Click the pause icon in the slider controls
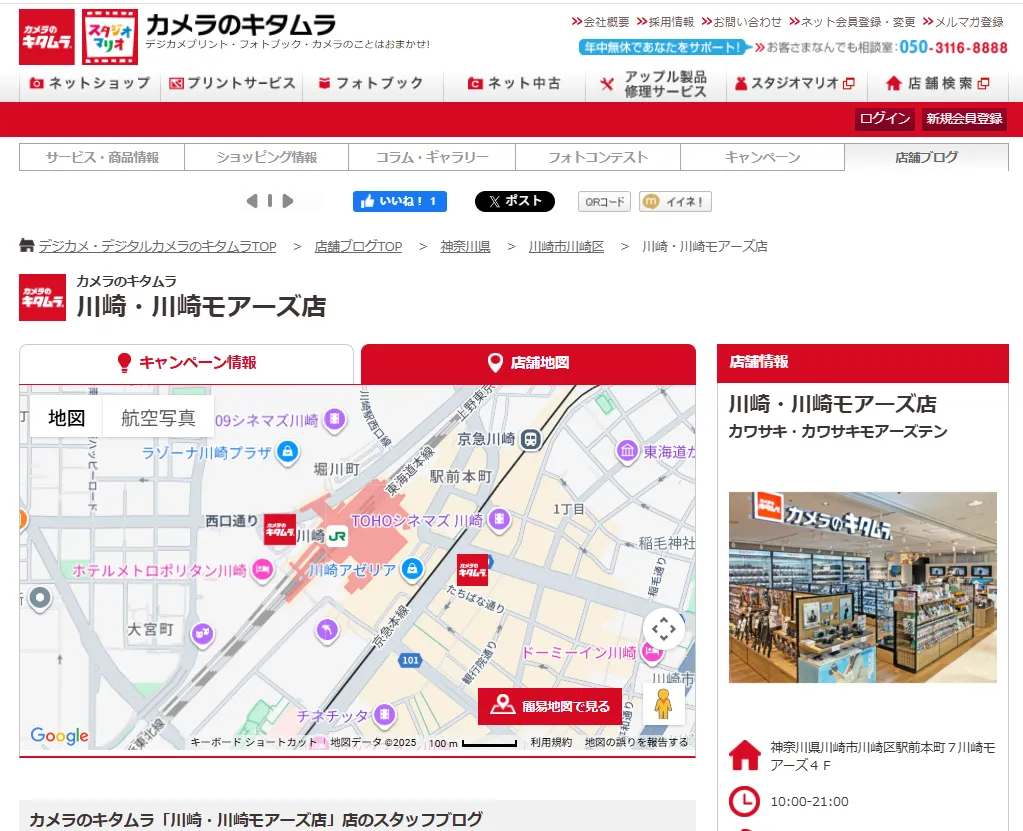Viewport: 1023px width, 831px height. click(270, 201)
